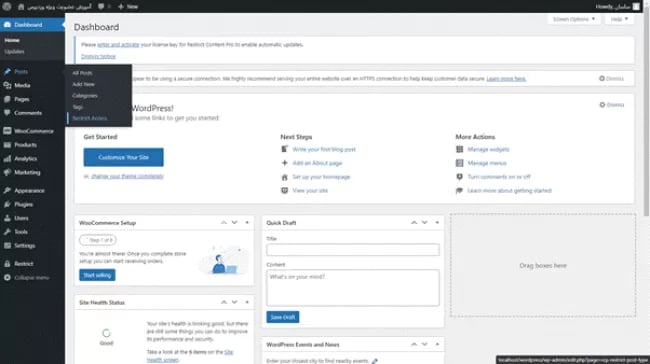Toggle Site Health Status panel collapse
650x364 pixels.
point(247,302)
